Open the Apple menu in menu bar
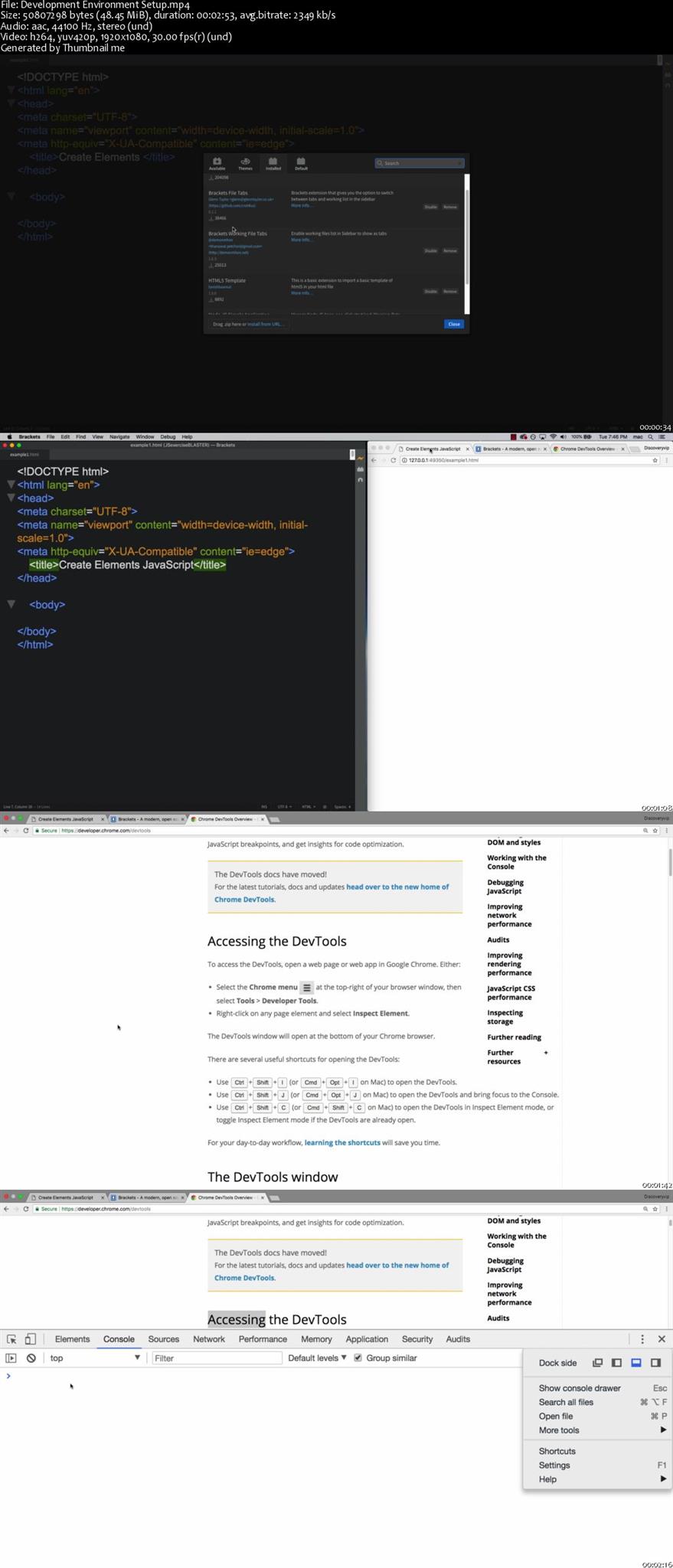 [x=9, y=436]
